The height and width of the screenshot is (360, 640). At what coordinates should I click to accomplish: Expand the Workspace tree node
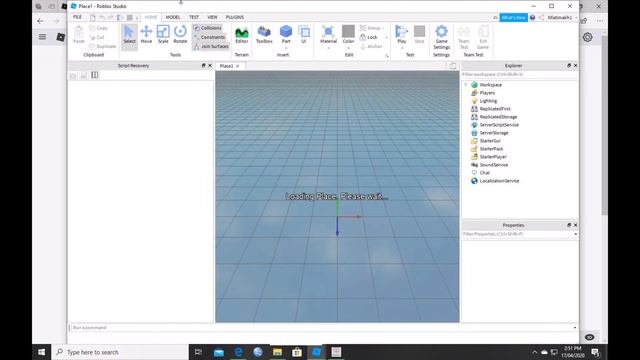tap(466, 84)
